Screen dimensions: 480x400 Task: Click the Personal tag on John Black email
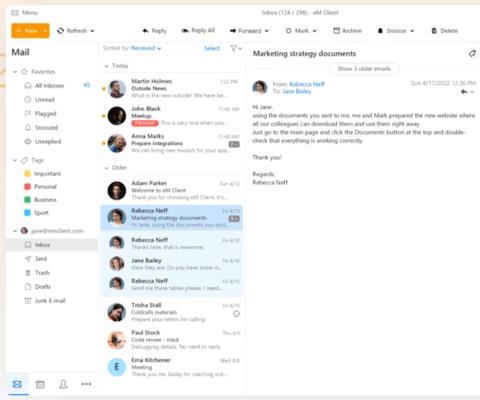click(x=145, y=123)
